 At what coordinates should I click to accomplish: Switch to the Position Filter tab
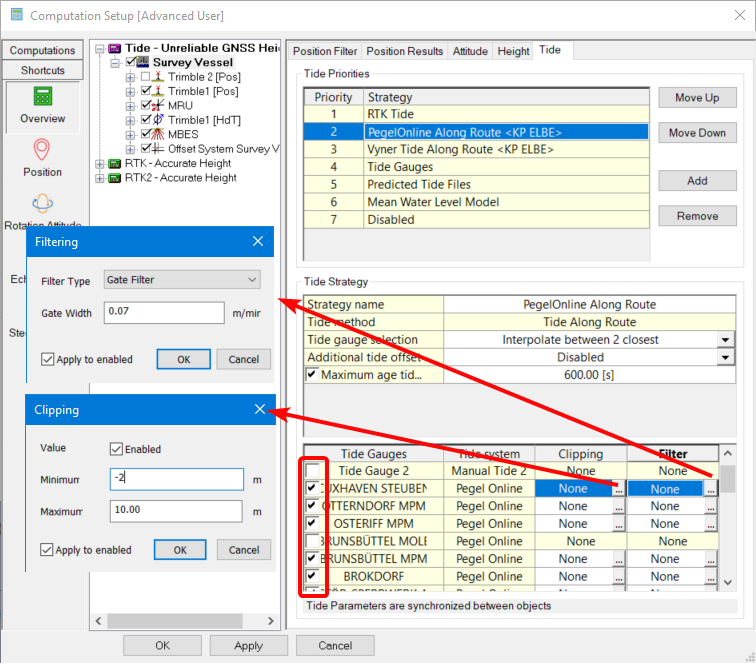tap(324, 51)
